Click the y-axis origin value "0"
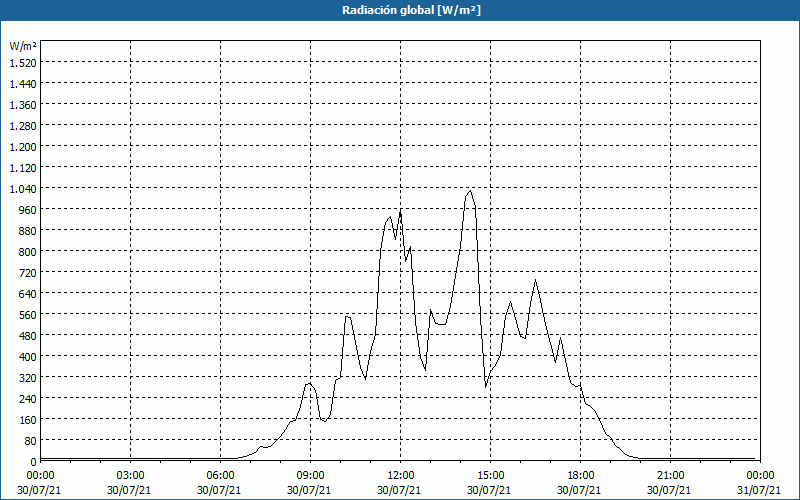This screenshot has width=800, height=500. (34, 462)
